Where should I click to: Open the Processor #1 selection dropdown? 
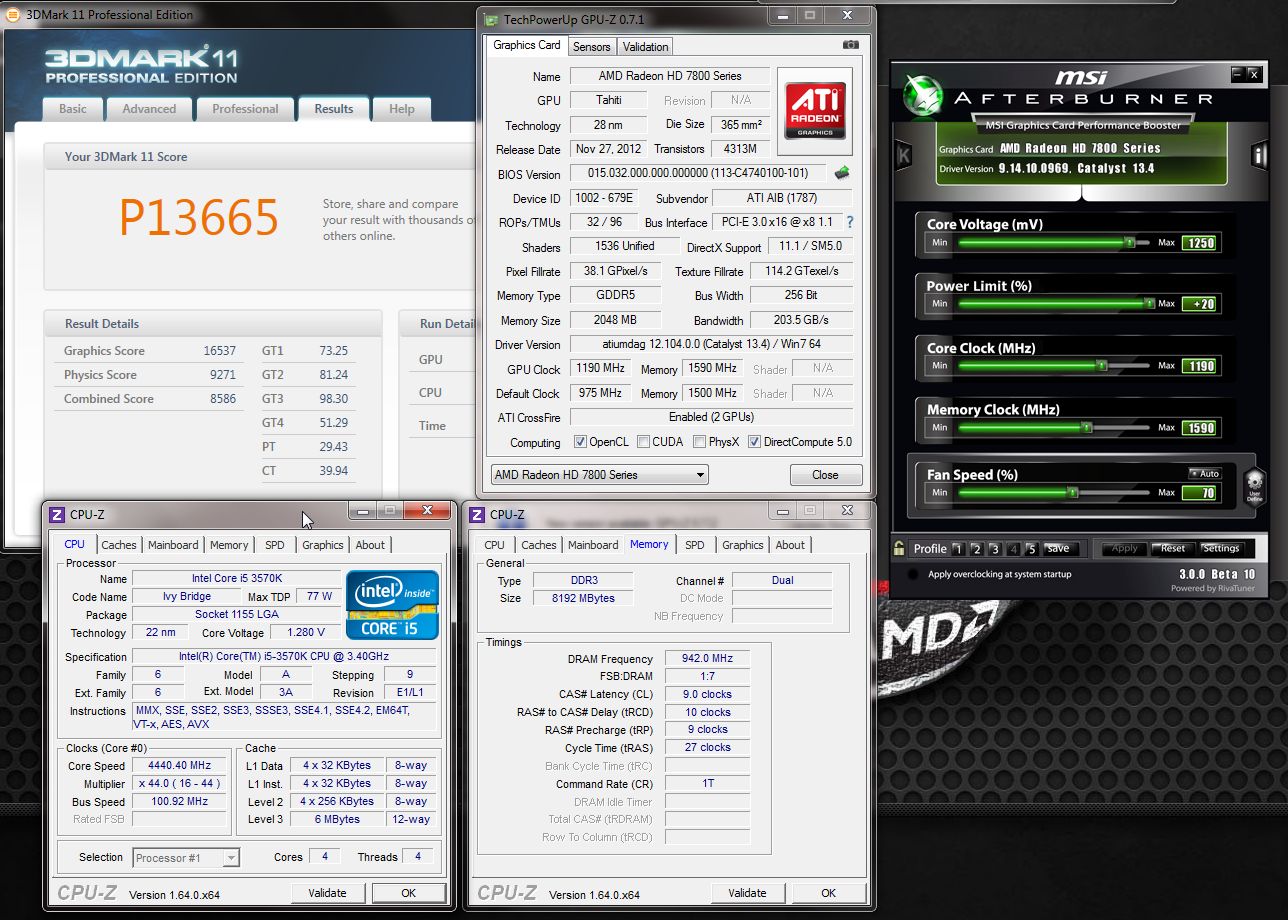186,857
